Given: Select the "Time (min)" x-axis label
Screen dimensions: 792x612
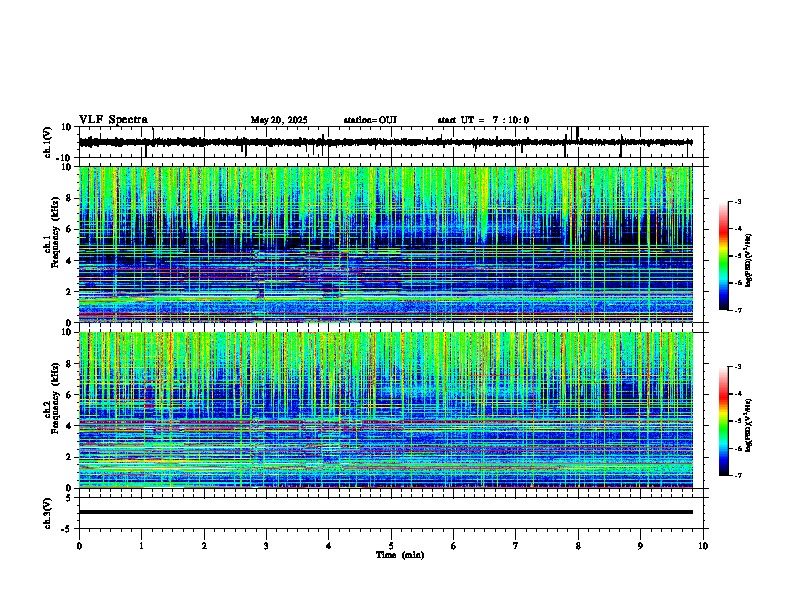Looking at the screenshot, I should pos(400,555).
